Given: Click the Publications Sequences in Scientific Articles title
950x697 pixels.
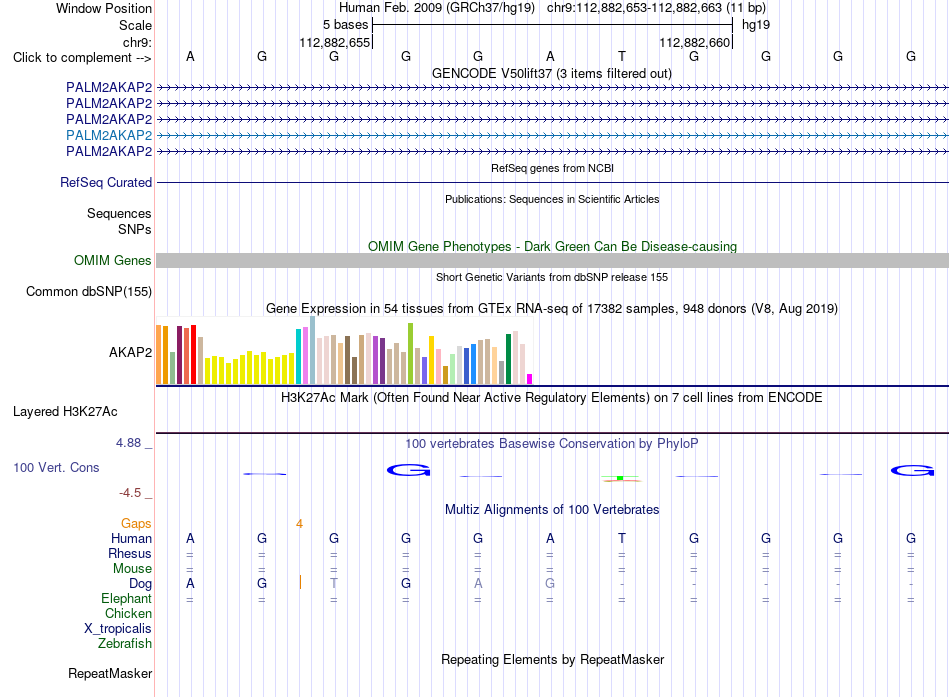Looking at the screenshot, I should [x=552, y=199].
